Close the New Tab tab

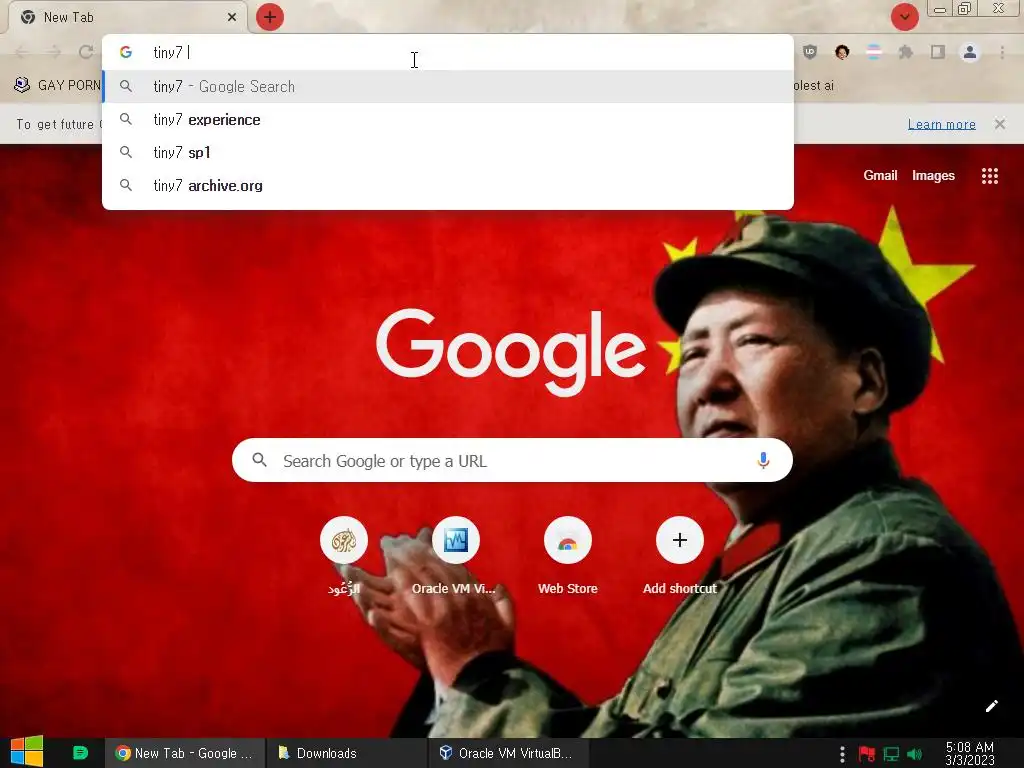tap(232, 17)
